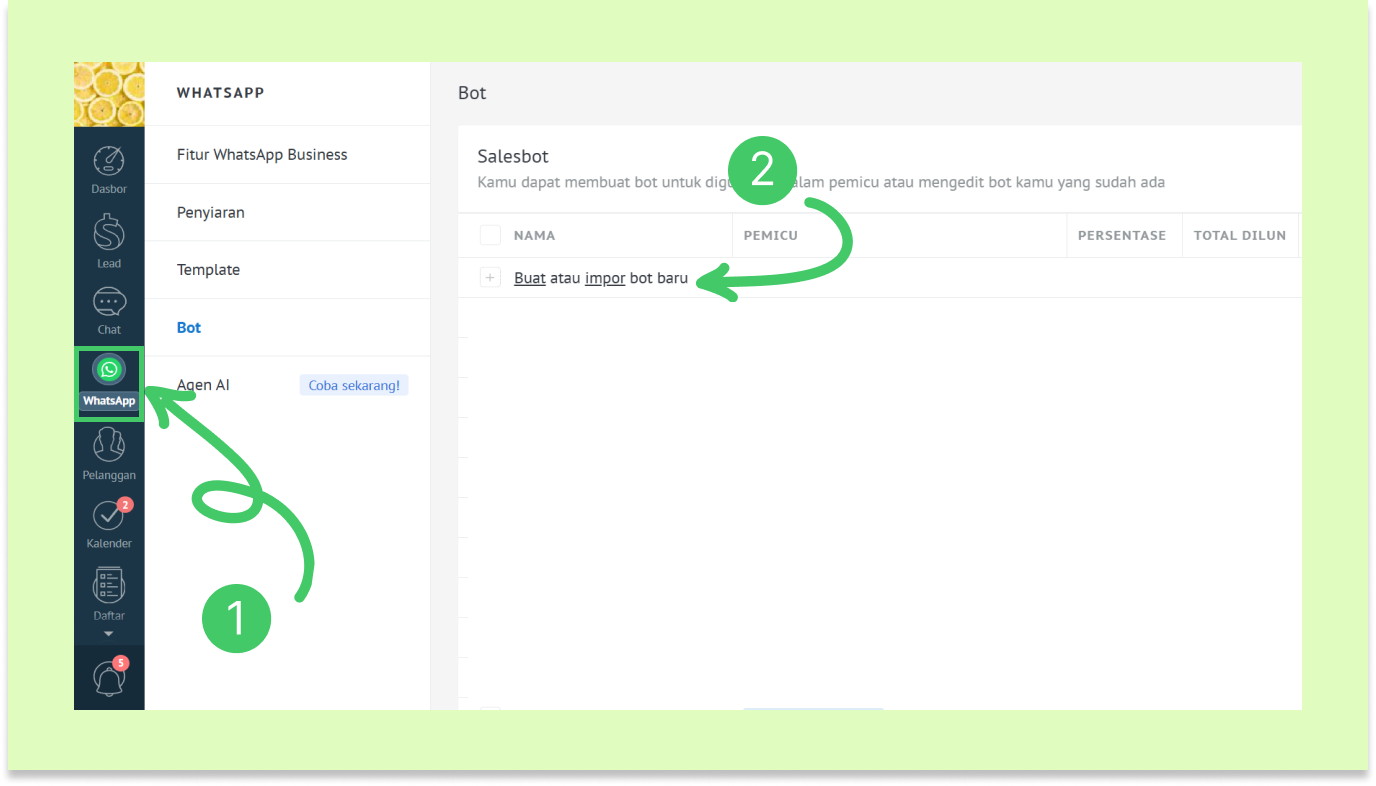Select the Bot menu item

189,328
